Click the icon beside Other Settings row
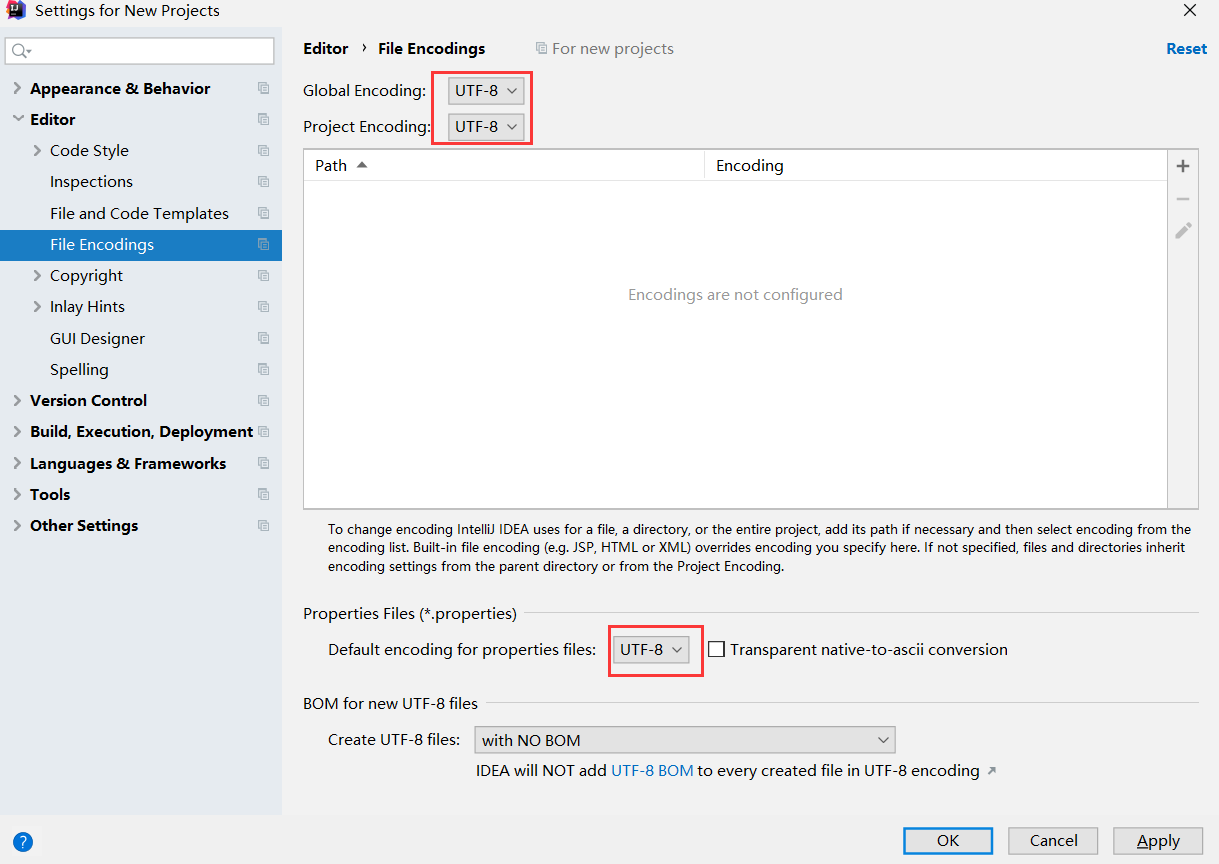Screen dimensions: 1219x864 click(x=263, y=525)
